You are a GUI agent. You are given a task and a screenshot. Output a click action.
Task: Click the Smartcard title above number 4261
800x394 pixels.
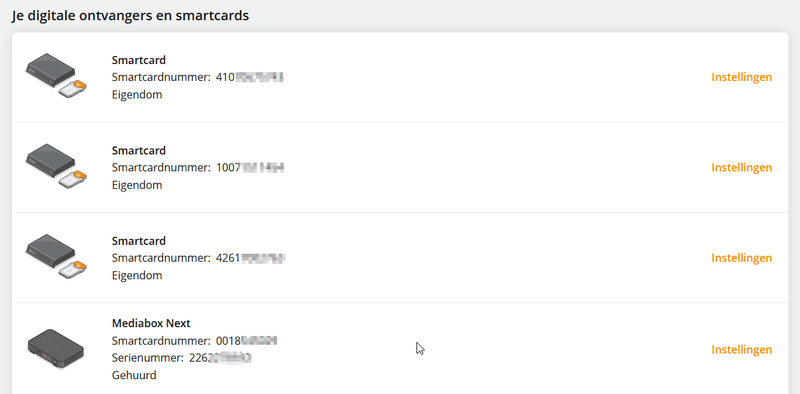[139, 241]
